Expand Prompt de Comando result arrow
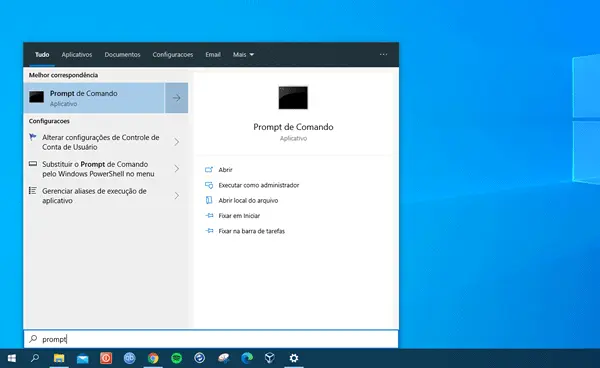The width and height of the screenshot is (600, 368). tap(176, 98)
